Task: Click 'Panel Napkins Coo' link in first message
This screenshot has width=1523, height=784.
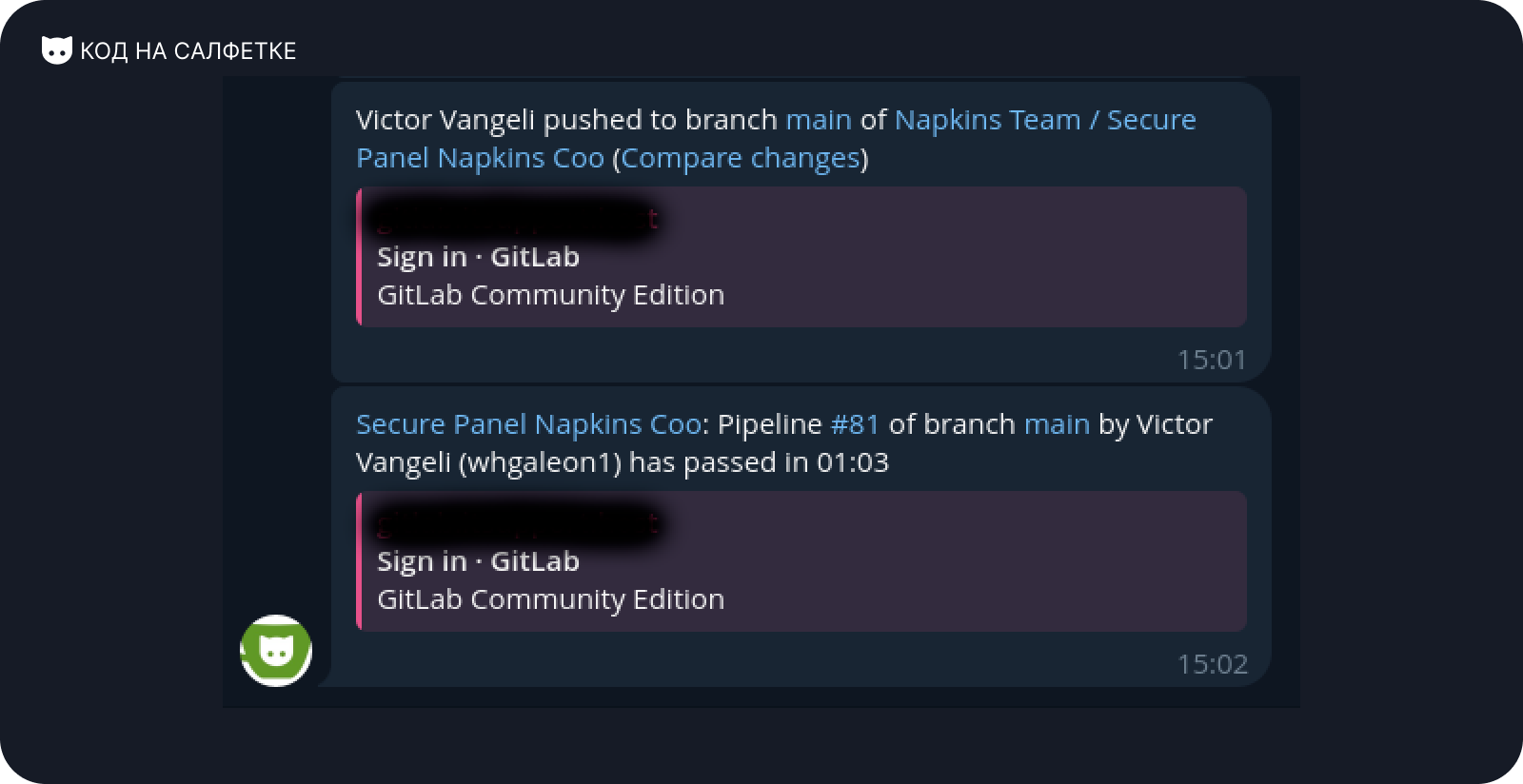Action: [480, 158]
